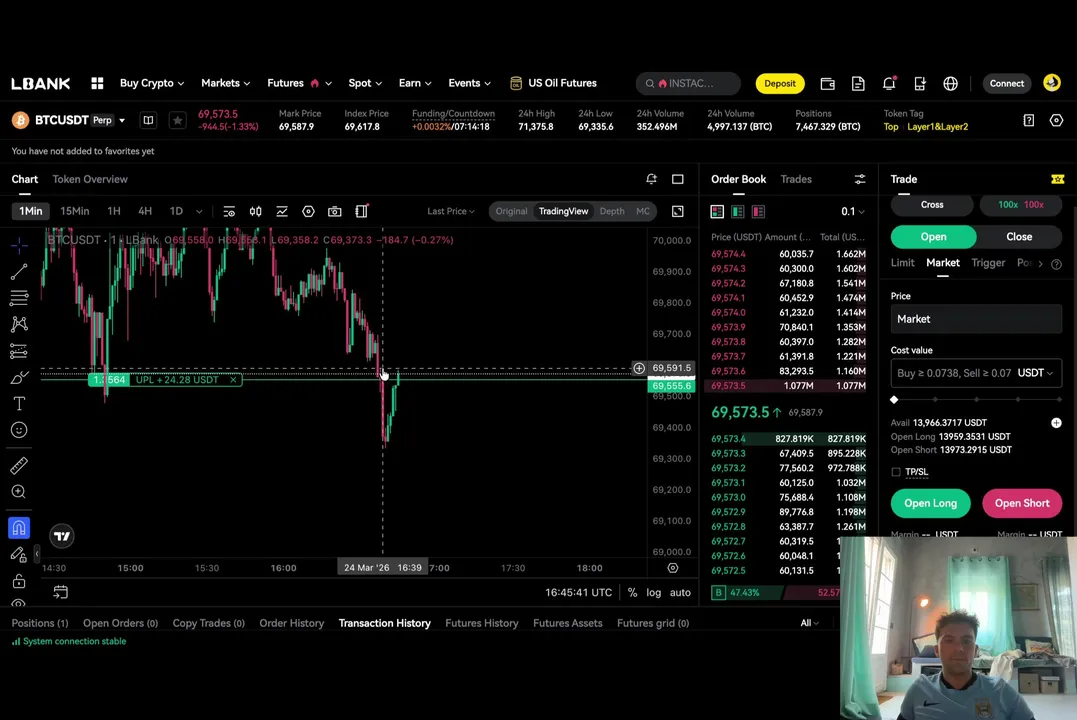Expand the Earn menu

(415, 83)
